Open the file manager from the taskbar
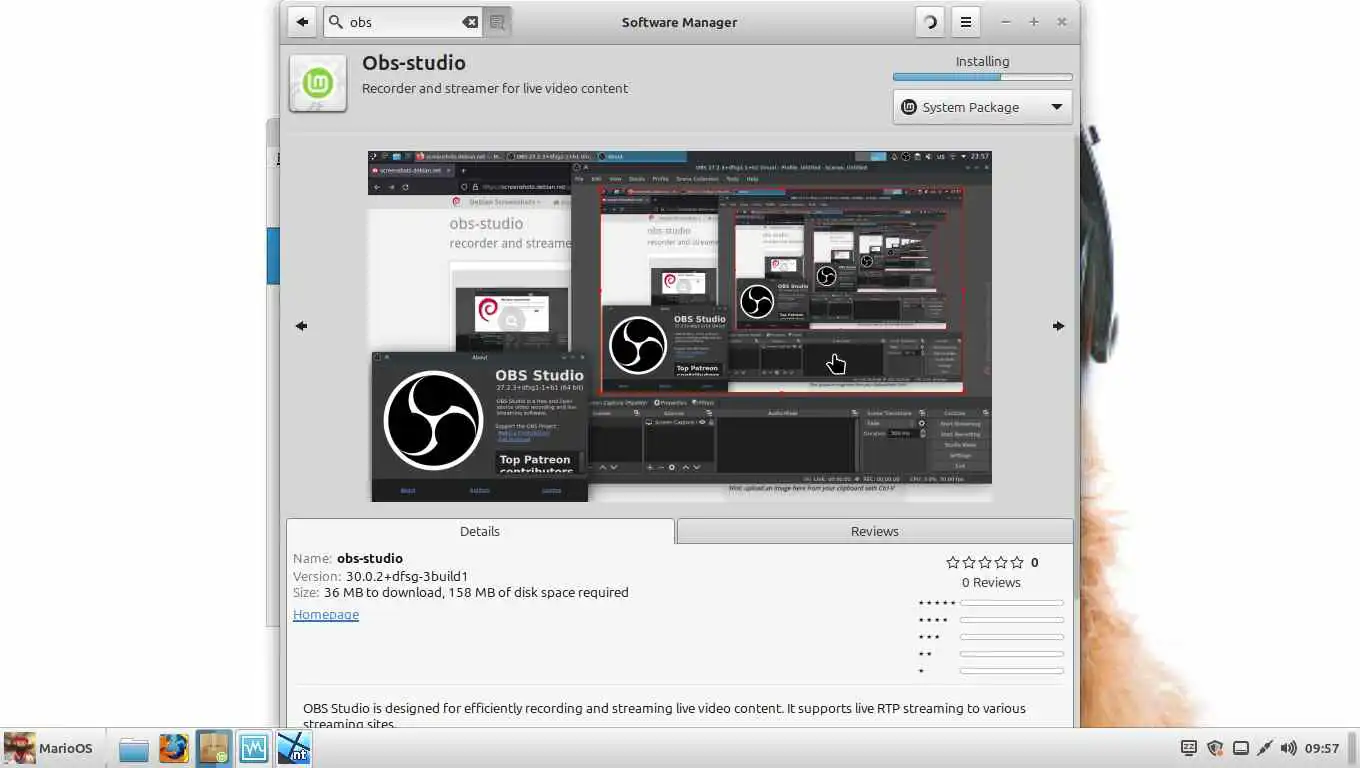 click(x=133, y=748)
